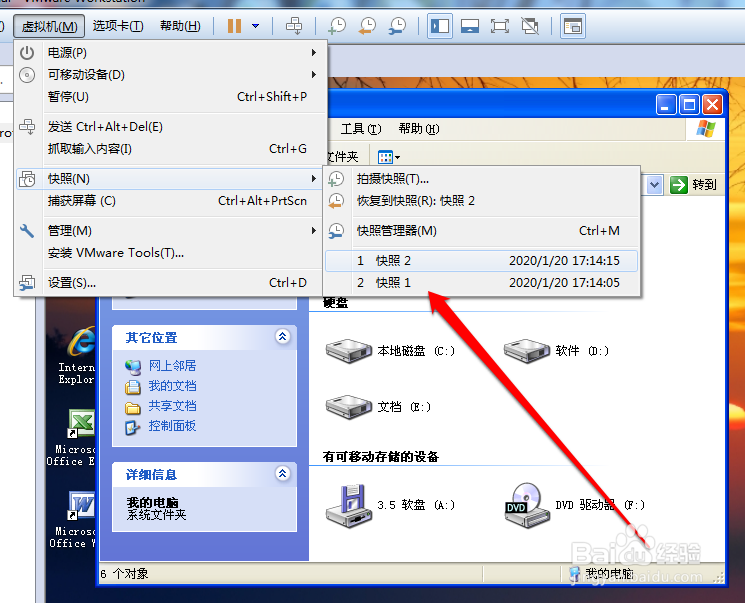Viewport: 745px width, 603px height.
Task: Select the 软件 (D:) drive
Action: (x=556, y=351)
